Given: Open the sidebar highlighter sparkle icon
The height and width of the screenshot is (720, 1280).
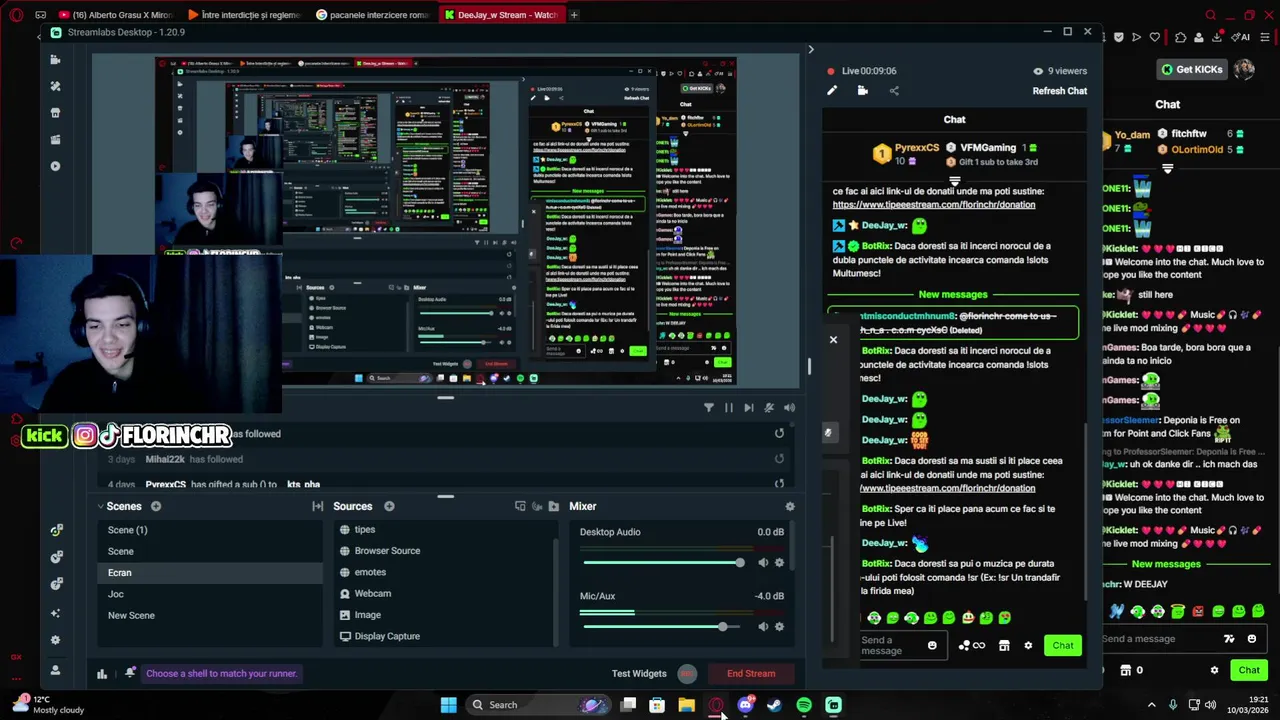Looking at the screenshot, I should coord(55,613).
